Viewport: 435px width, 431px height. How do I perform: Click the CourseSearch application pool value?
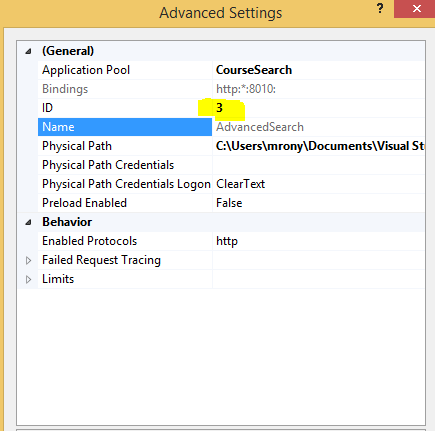254,70
